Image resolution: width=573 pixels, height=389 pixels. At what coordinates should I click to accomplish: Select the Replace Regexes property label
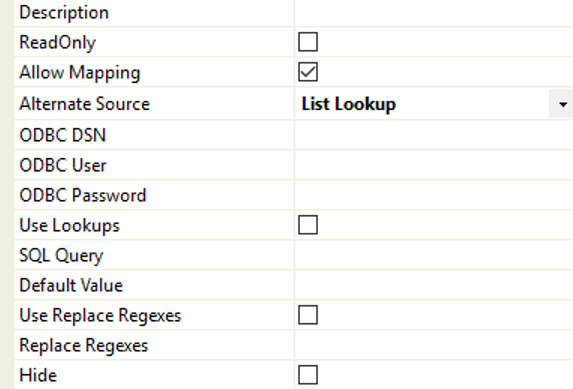83,345
